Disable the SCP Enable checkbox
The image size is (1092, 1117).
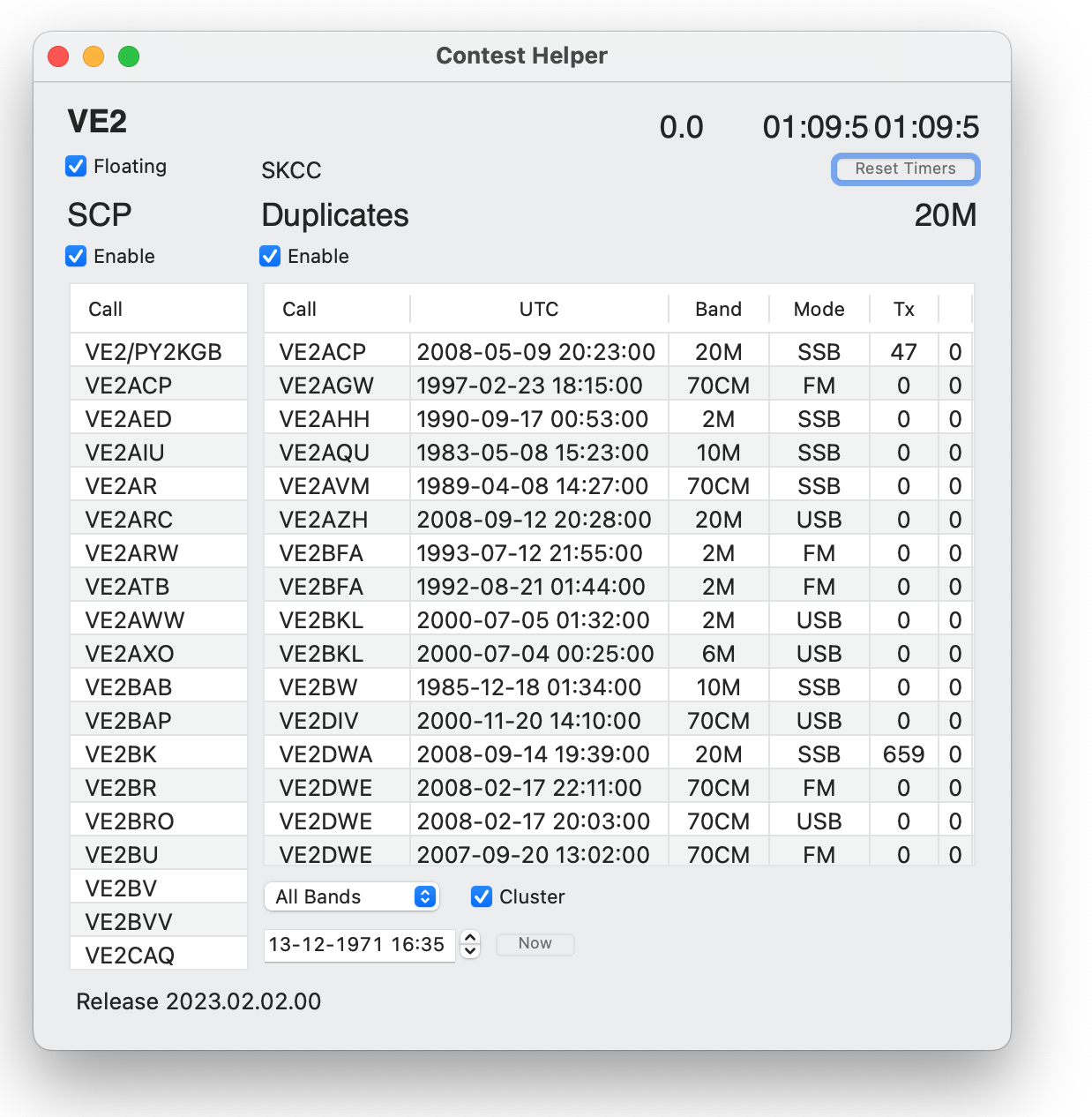coord(77,257)
